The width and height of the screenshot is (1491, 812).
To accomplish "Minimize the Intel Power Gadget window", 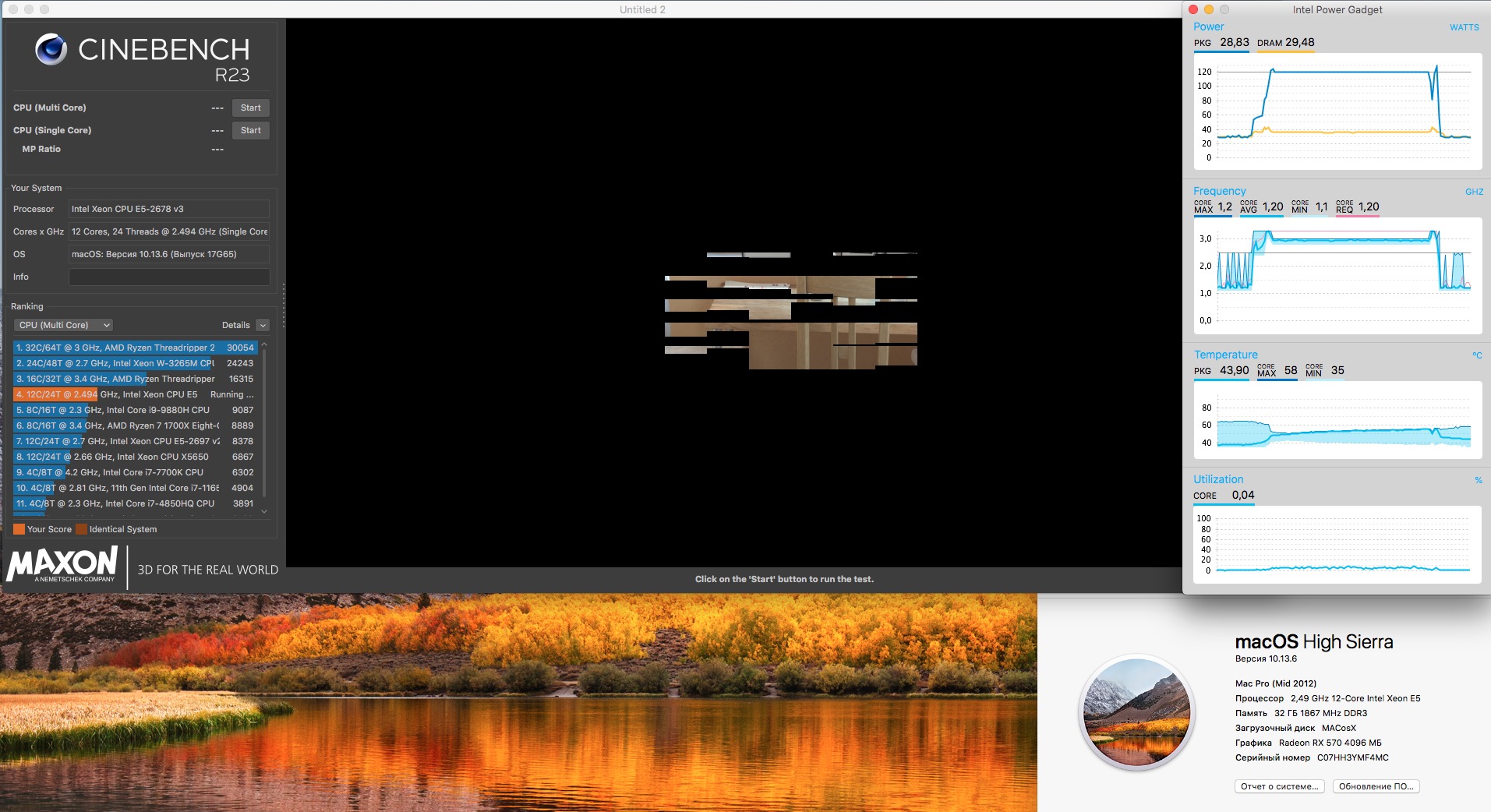I will pos(1209,9).
